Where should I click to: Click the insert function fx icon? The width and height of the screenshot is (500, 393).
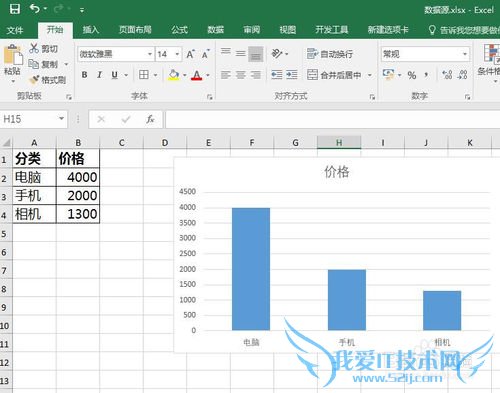[150, 119]
